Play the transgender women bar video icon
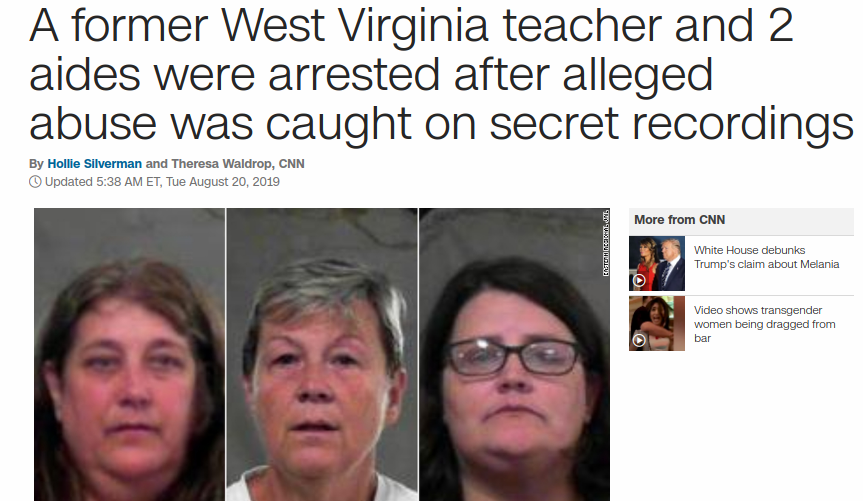The image size is (863, 501). [x=639, y=340]
